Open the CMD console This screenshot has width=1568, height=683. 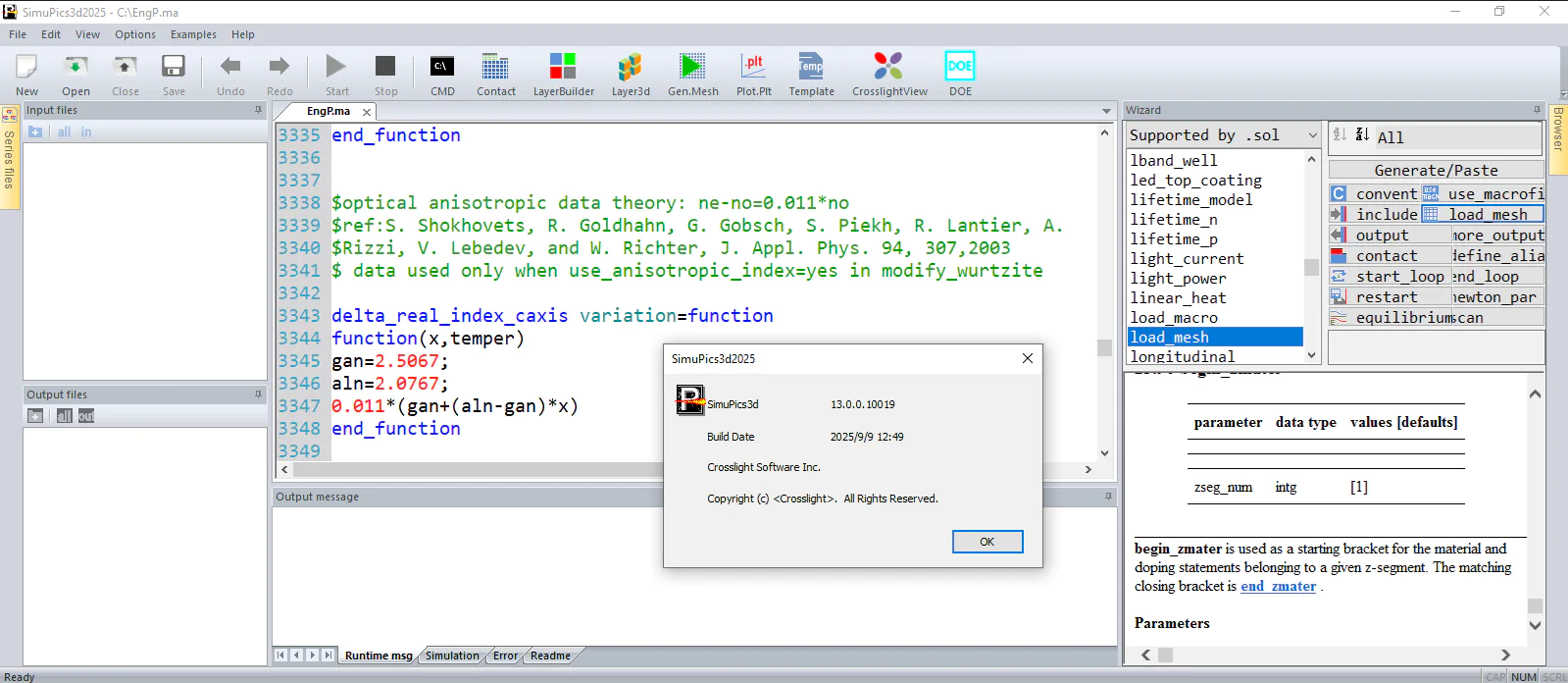pyautogui.click(x=442, y=75)
